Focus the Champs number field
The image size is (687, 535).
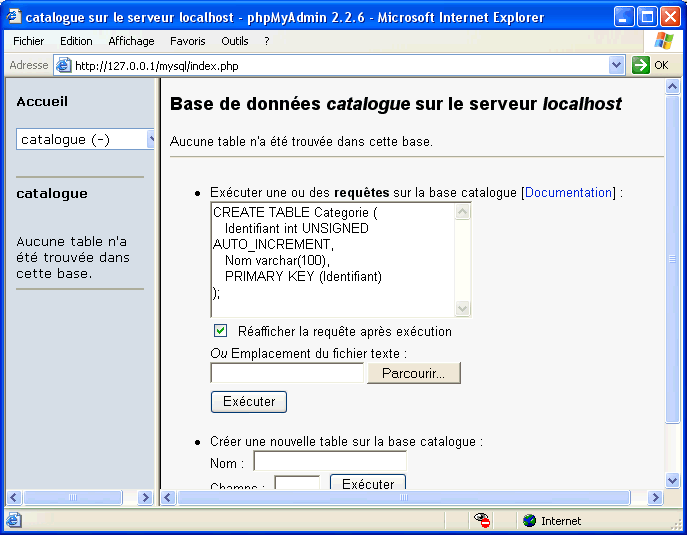(x=297, y=482)
